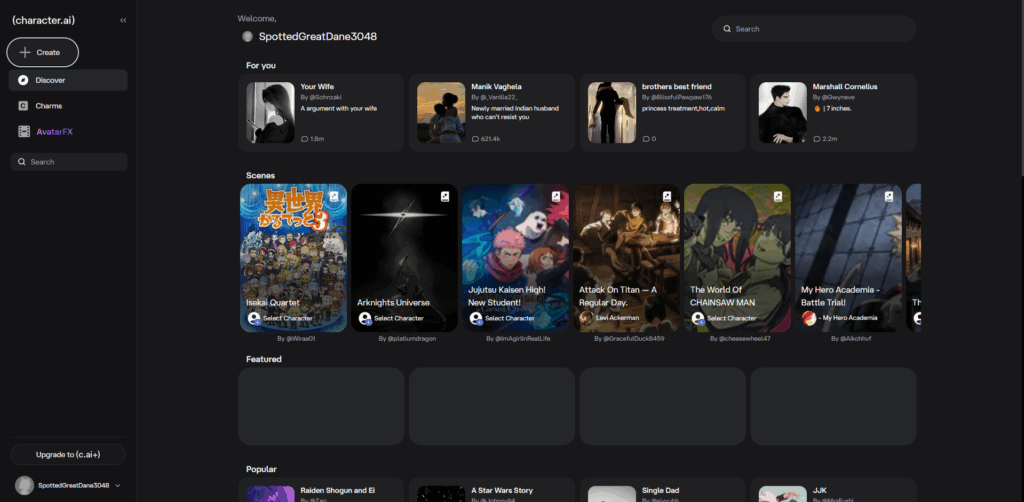Click the profile avatar at sidebar bottom
Screen dimensions: 1024x502
[x=25, y=486]
